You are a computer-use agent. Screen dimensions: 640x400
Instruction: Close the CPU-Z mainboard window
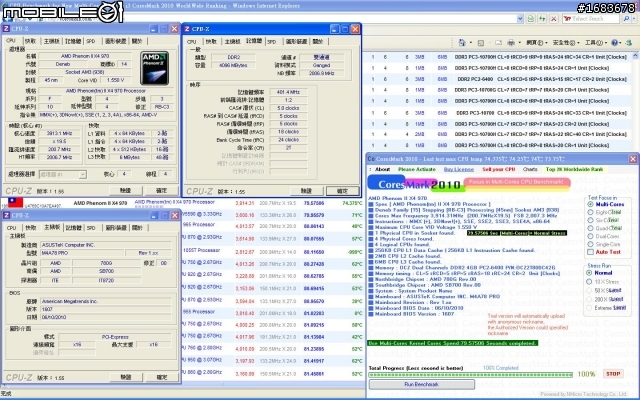pos(175,215)
